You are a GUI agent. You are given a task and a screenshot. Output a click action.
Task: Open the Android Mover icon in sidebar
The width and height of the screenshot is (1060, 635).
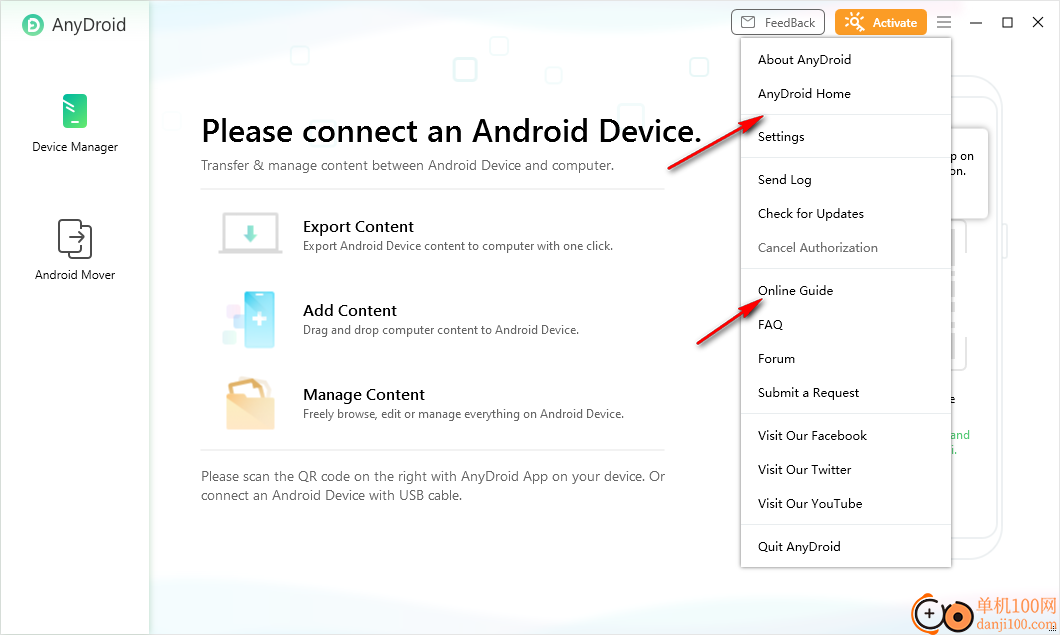coord(75,239)
